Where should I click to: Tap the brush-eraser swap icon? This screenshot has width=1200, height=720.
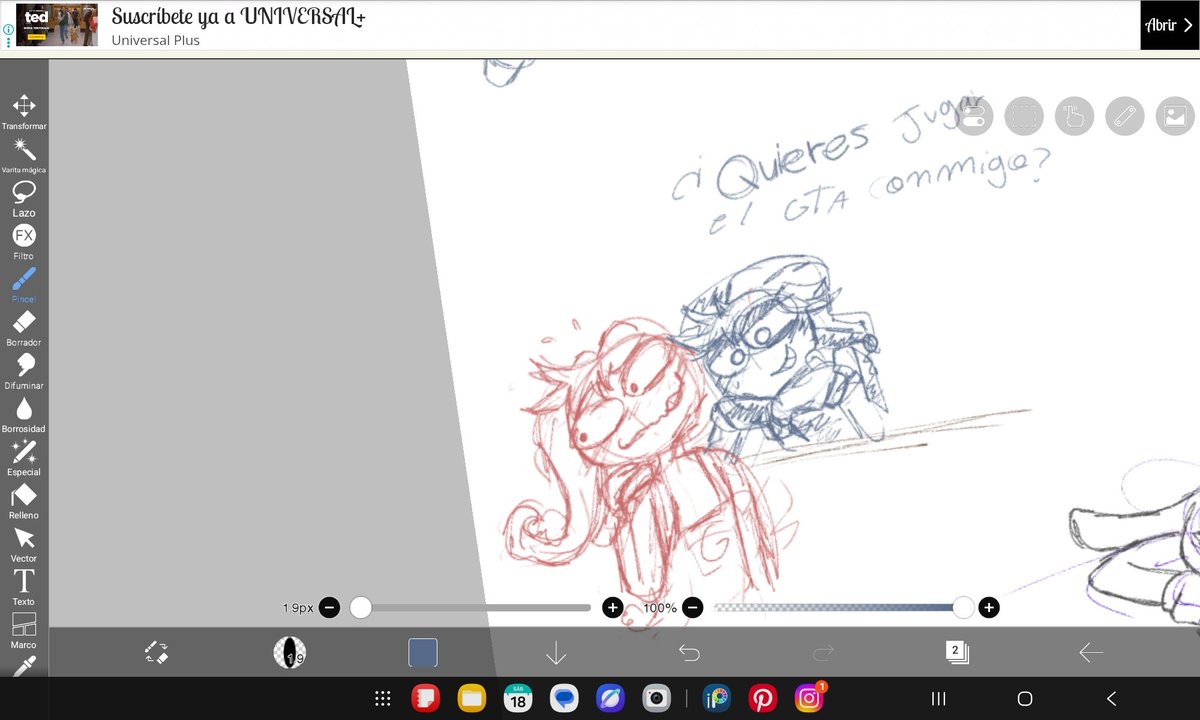(156, 653)
